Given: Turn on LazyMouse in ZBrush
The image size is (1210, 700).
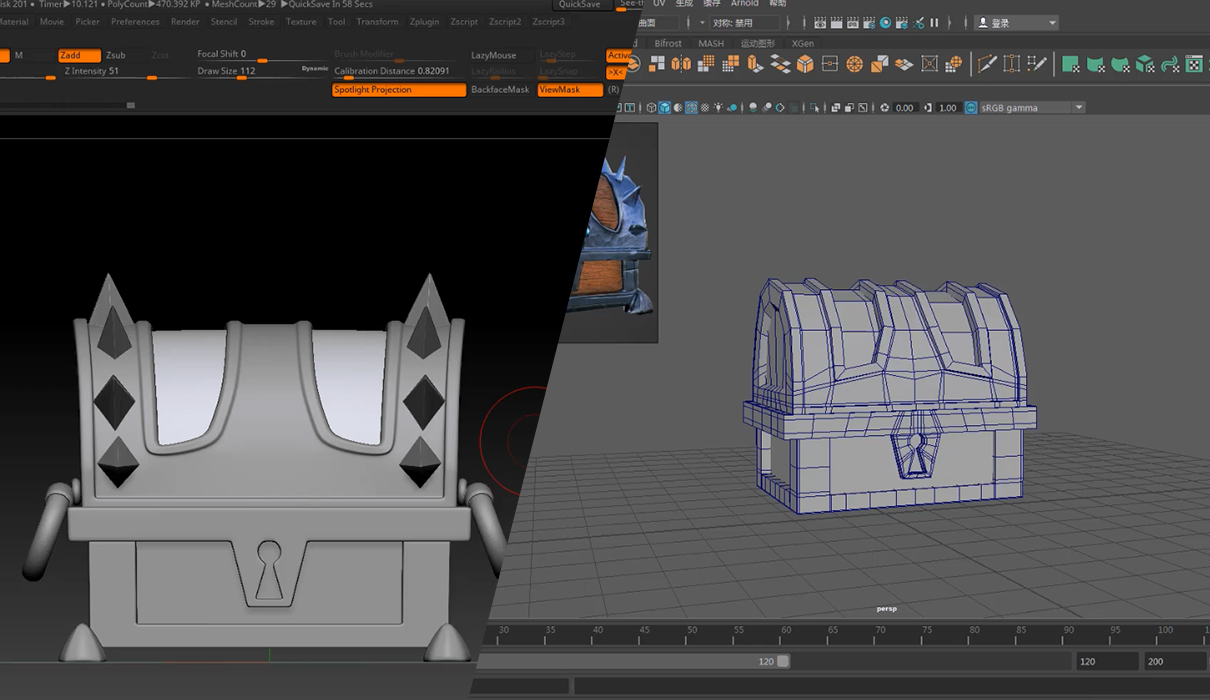Looking at the screenshot, I should [494, 56].
